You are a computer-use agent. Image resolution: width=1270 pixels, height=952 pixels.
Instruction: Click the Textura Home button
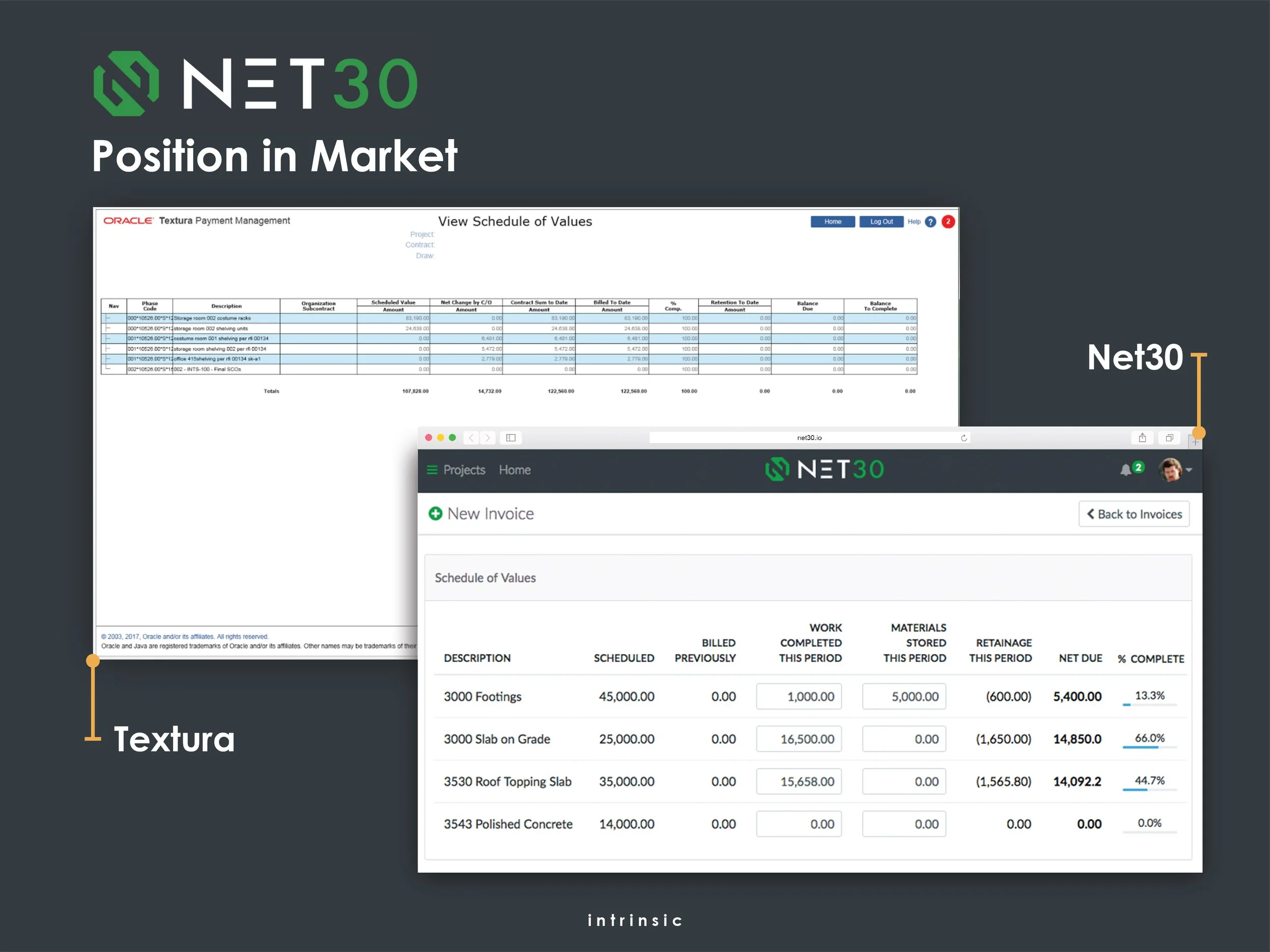(833, 222)
